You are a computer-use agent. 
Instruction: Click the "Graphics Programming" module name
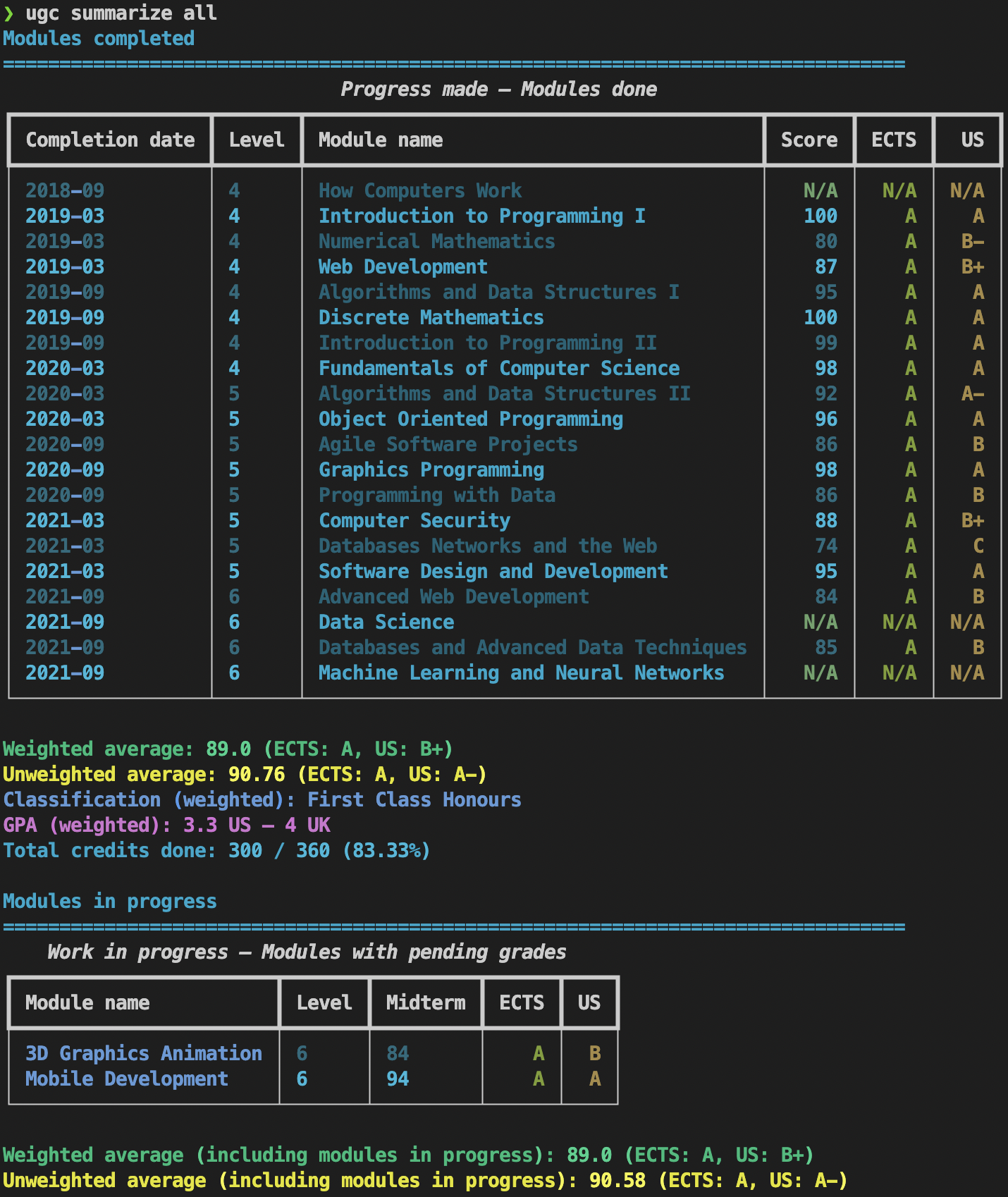coord(431,470)
